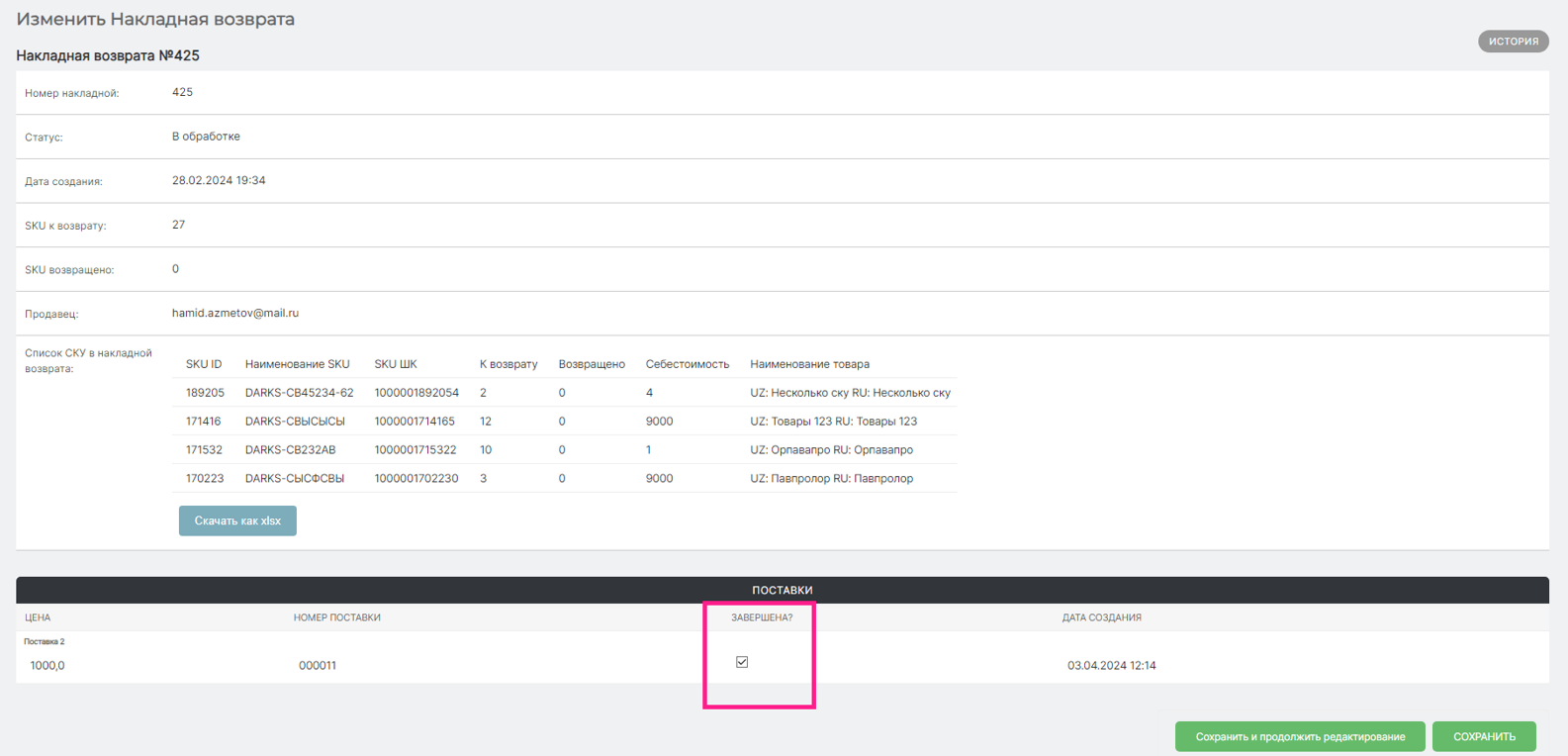Click barcode 1000001715322
This screenshot has height=756, width=1568.
click(x=415, y=450)
